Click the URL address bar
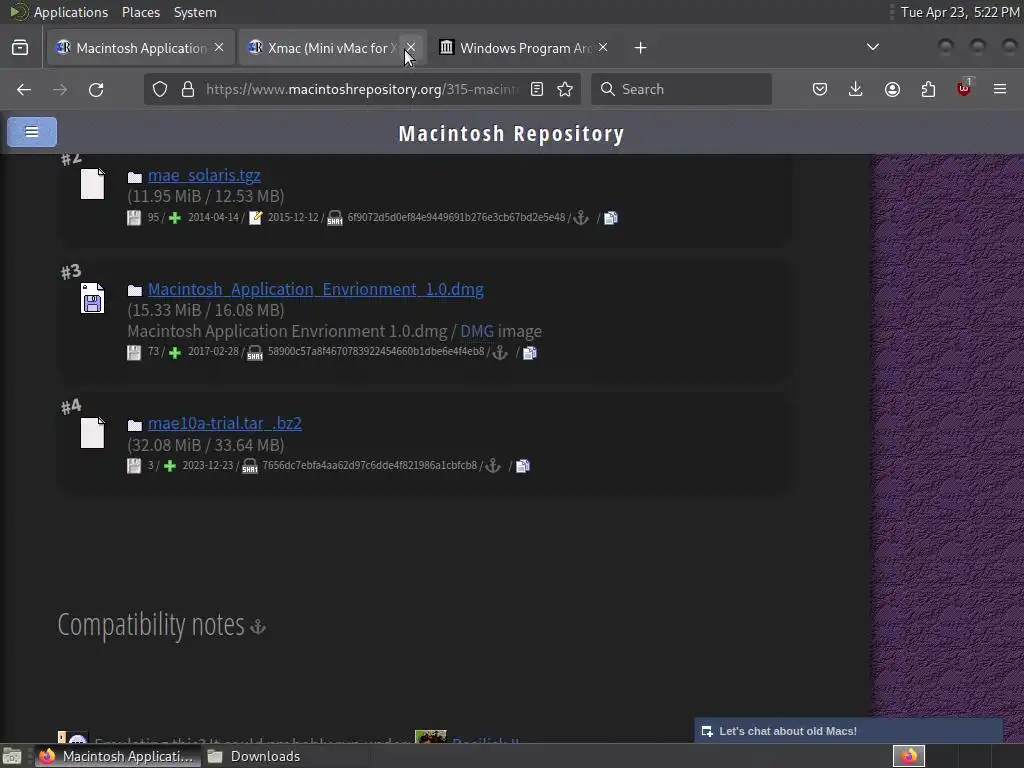Viewport: 1024px width, 768px height. (362, 89)
